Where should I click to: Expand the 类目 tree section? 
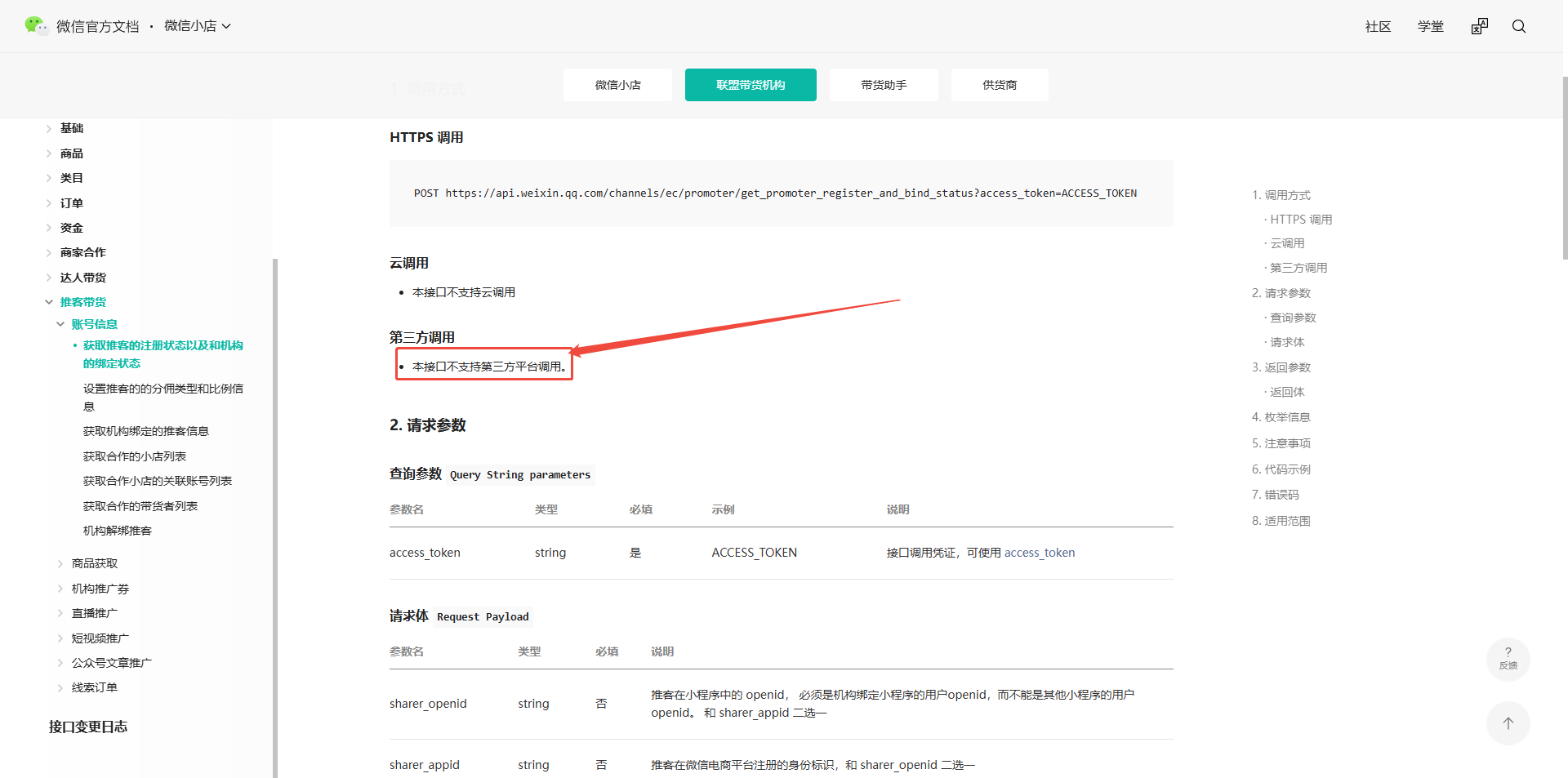[49, 178]
